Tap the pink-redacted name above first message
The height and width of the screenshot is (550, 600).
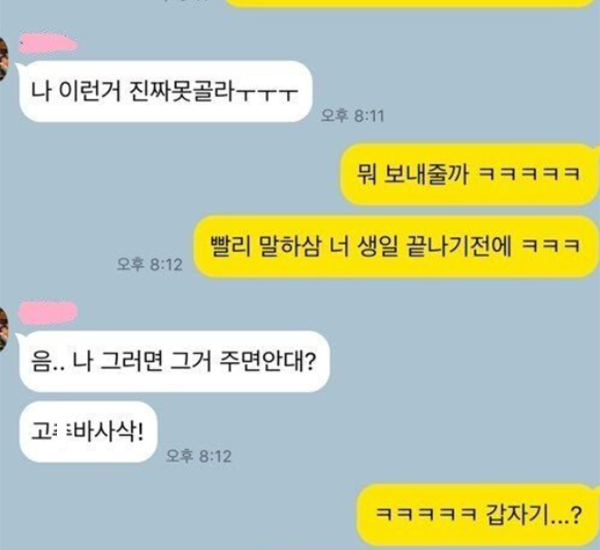pos(48,43)
